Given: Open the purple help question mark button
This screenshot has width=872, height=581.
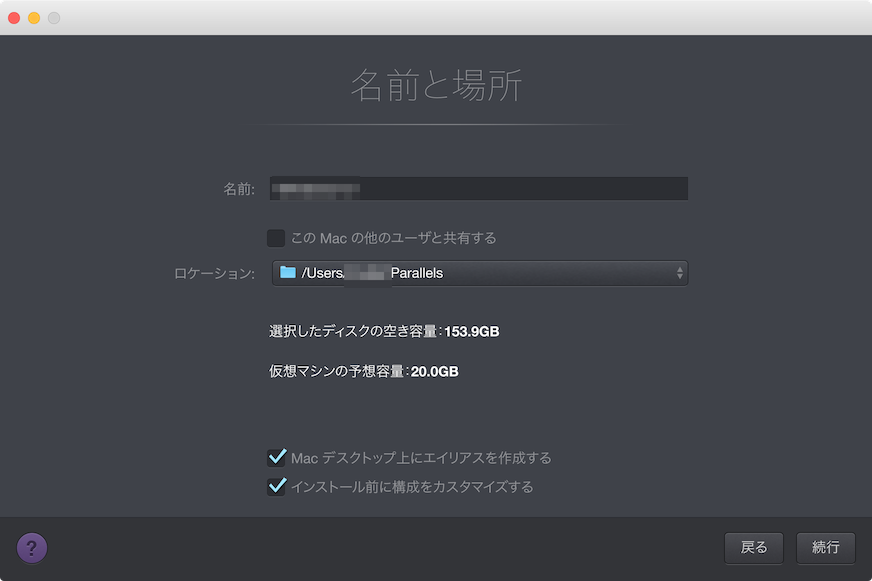Looking at the screenshot, I should pyautogui.click(x=32, y=548).
